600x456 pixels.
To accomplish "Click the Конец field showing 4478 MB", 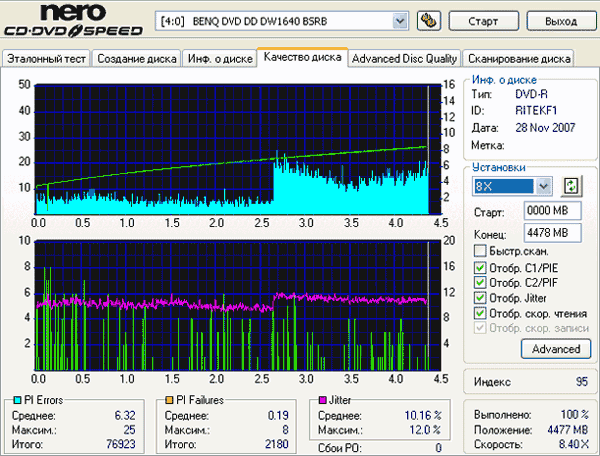I will (x=553, y=233).
